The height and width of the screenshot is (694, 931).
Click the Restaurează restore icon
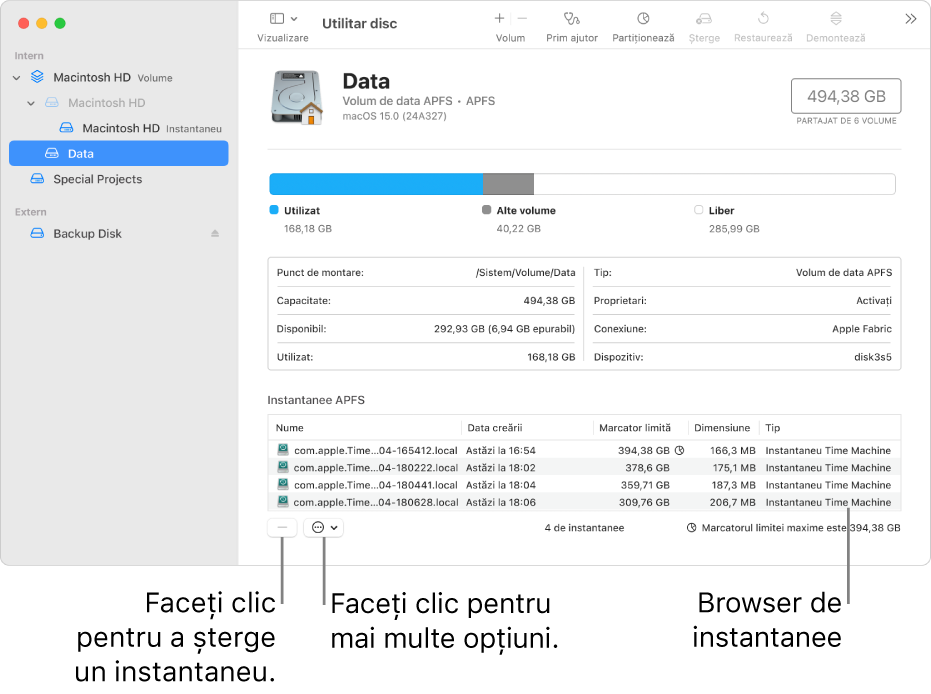coord(763,18)
